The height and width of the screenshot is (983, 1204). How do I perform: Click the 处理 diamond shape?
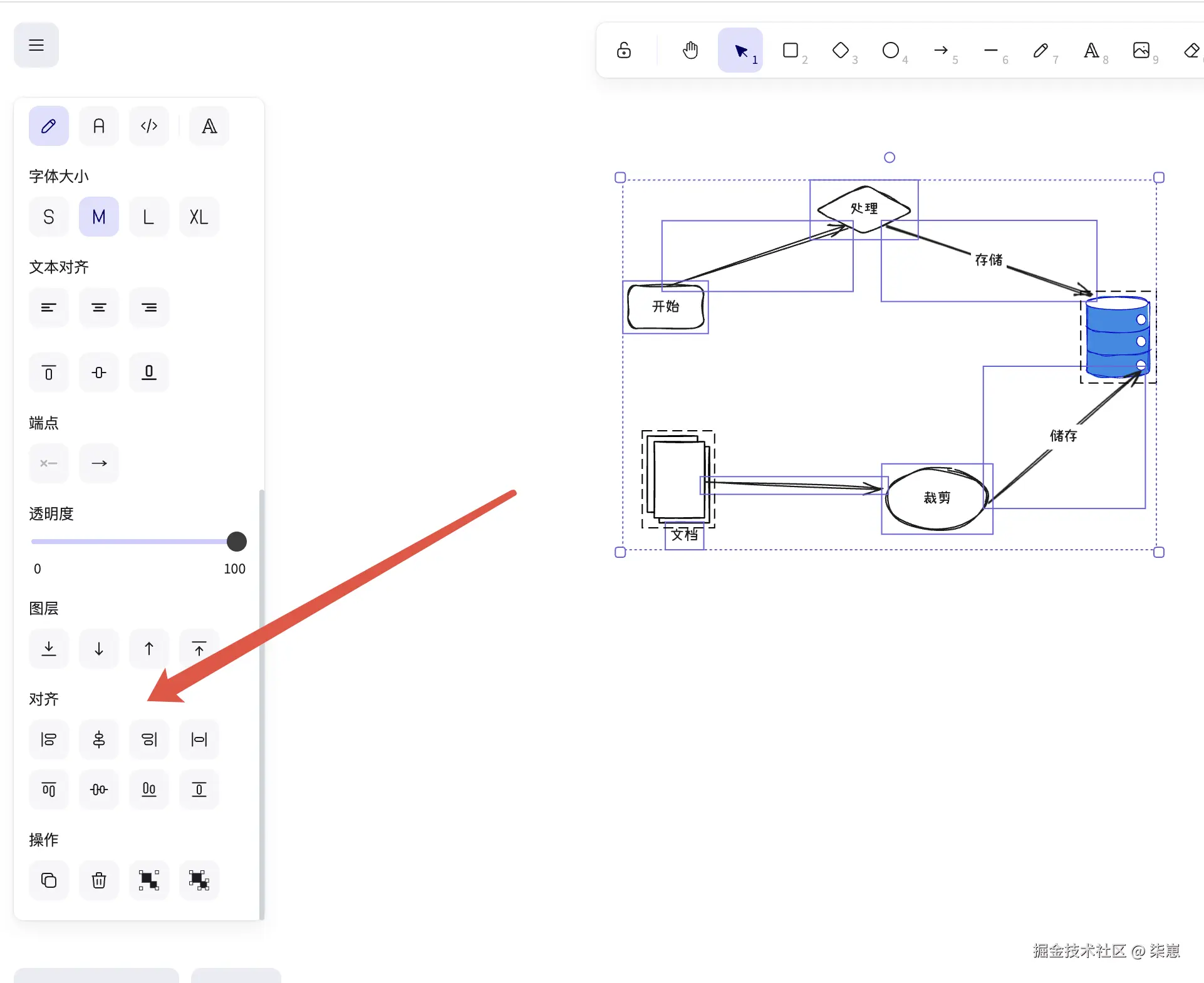[x=864, y=208]
